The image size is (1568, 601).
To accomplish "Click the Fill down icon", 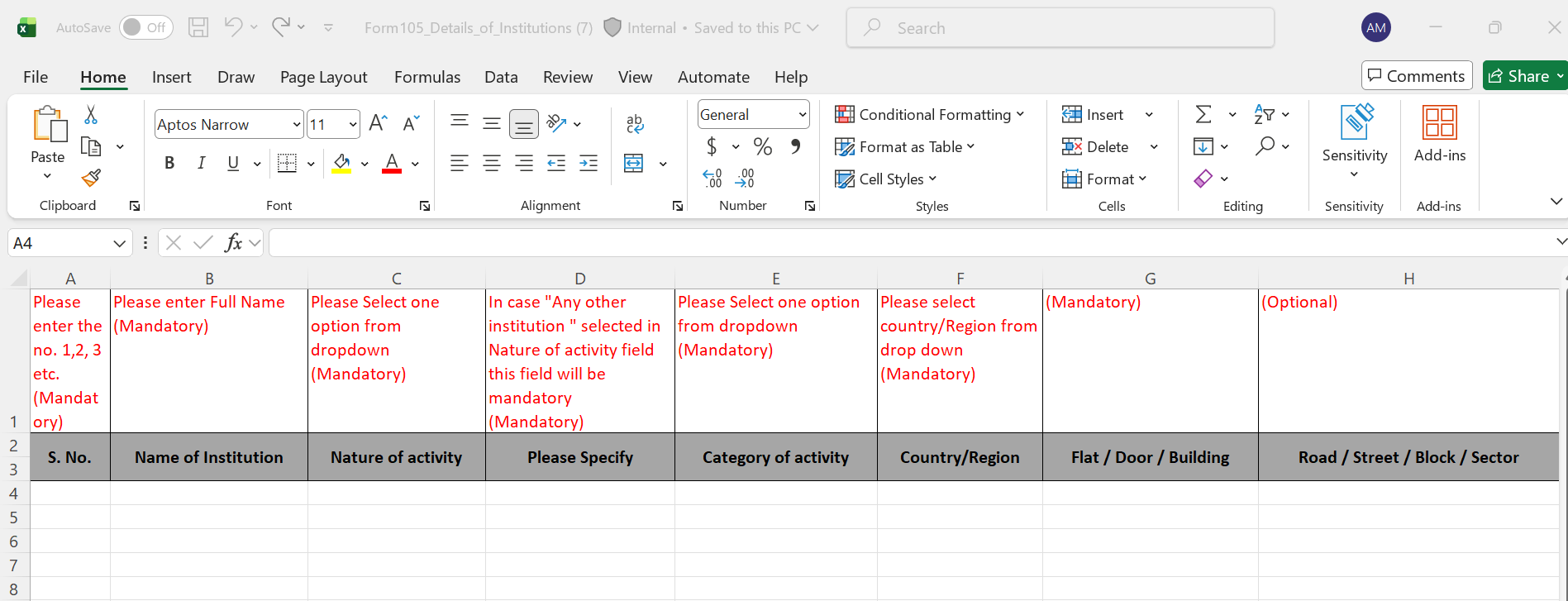I will (1203, 146).
